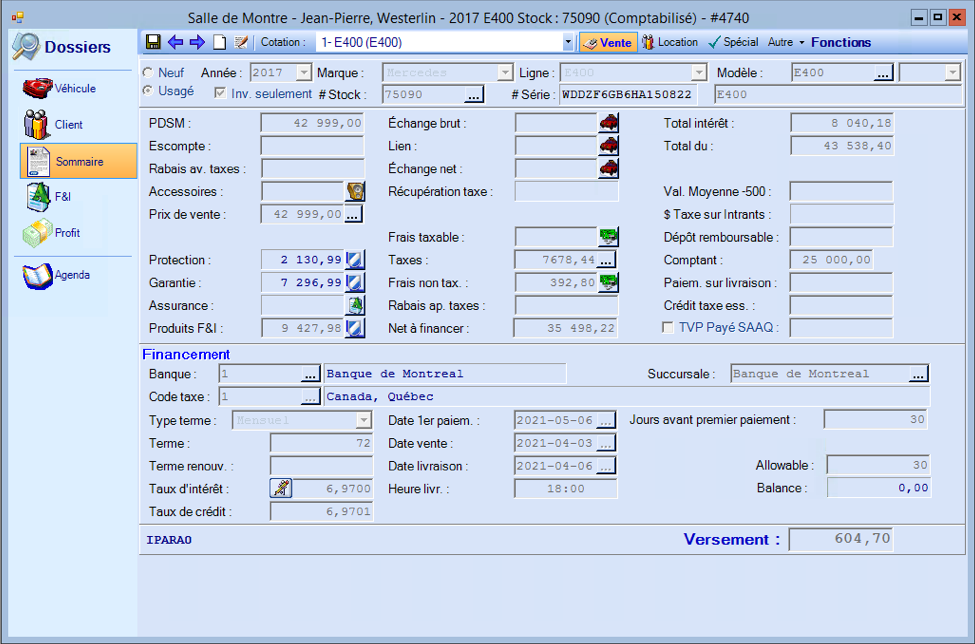The height and width of the screenshot is (644, 975).
Task: Pick Date vente with ellipsis button
Action: pyautogui.click(x=606, y=443)
